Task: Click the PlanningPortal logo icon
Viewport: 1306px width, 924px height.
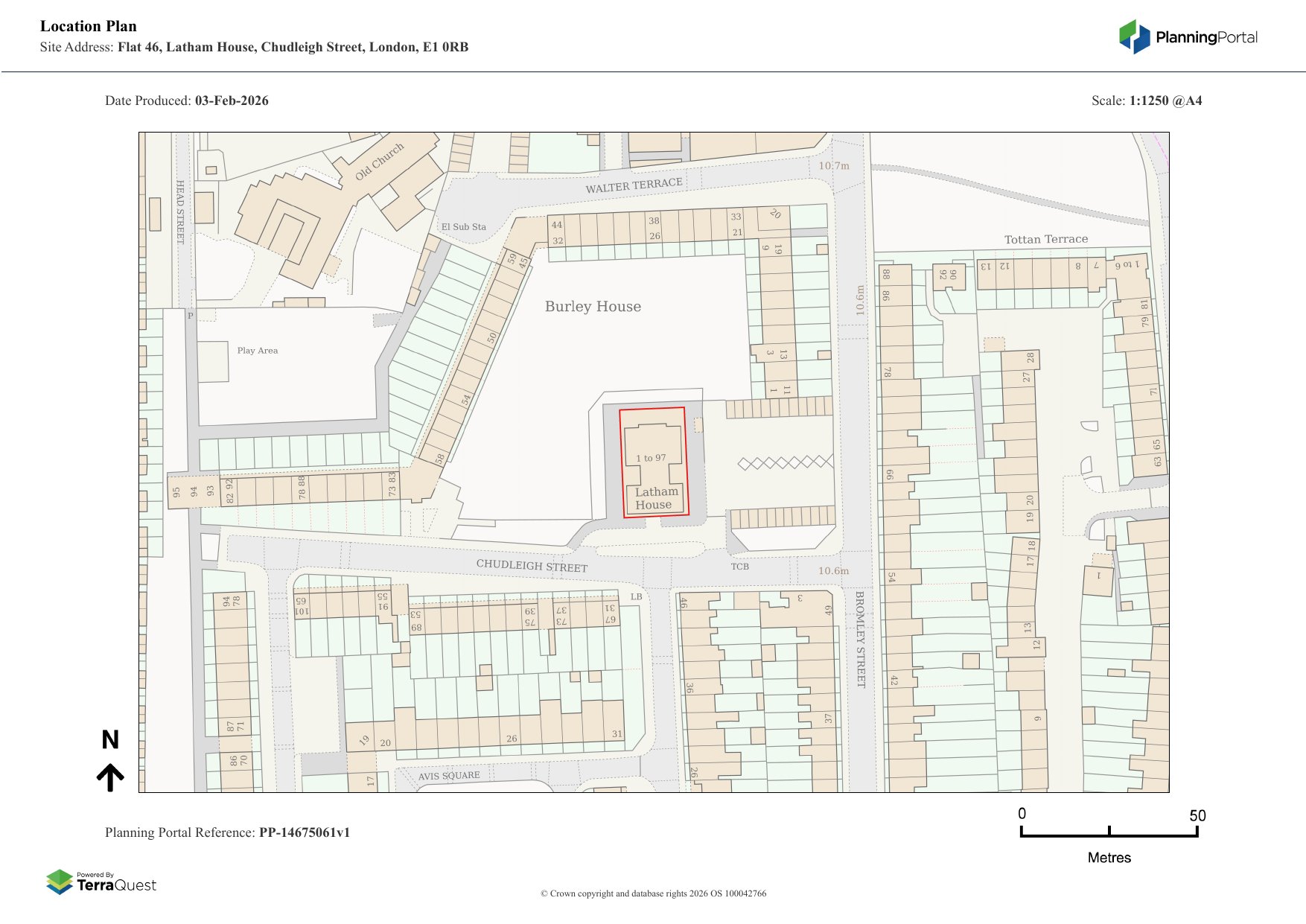Action: (x=1134, y=37)
